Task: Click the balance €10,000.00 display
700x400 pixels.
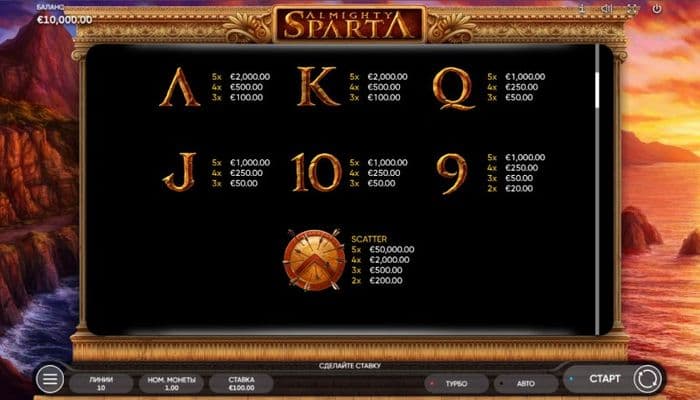Action: tap(64, 20)
